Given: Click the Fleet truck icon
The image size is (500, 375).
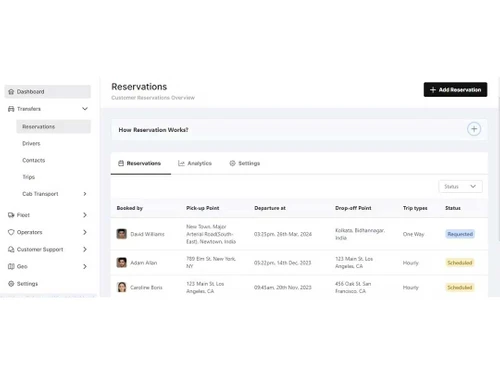Looking at the screenshot, I should [x=11, y=215].
